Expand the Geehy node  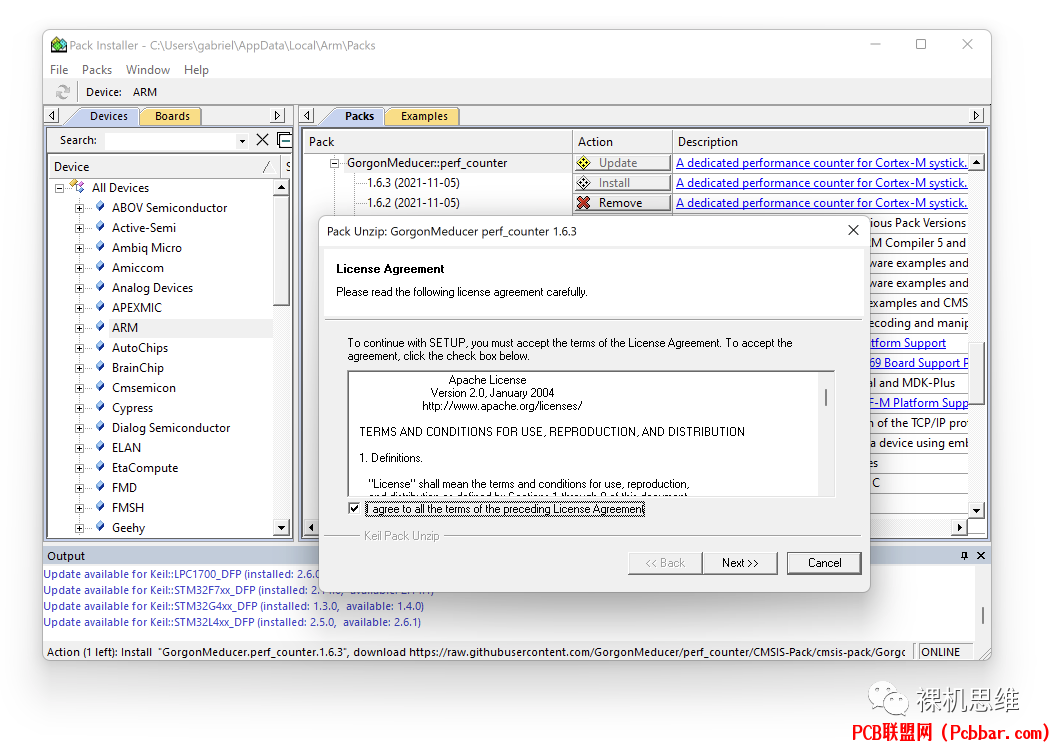(80, 528)
